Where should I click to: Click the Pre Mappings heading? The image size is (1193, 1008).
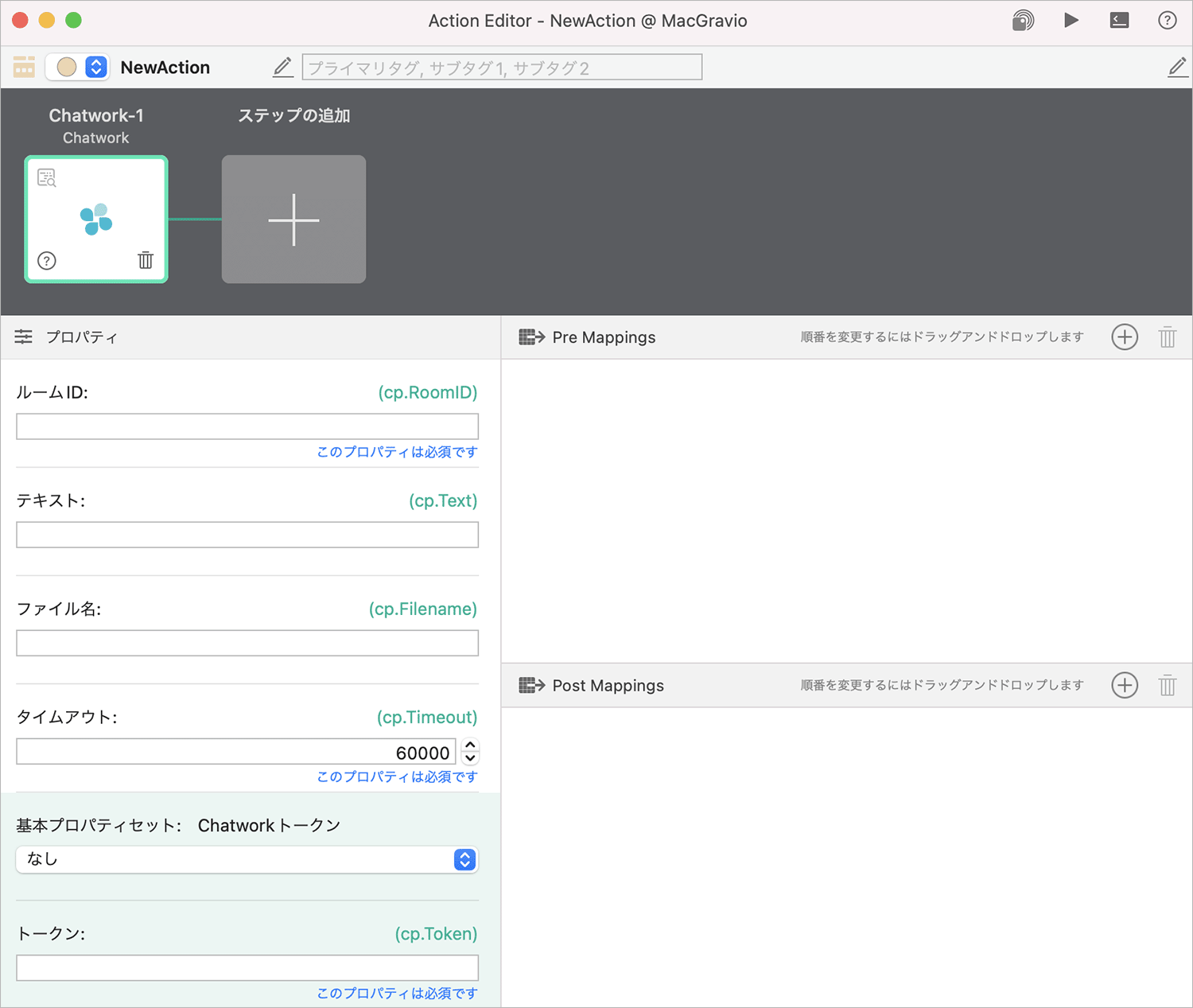(x=604, y=337)
